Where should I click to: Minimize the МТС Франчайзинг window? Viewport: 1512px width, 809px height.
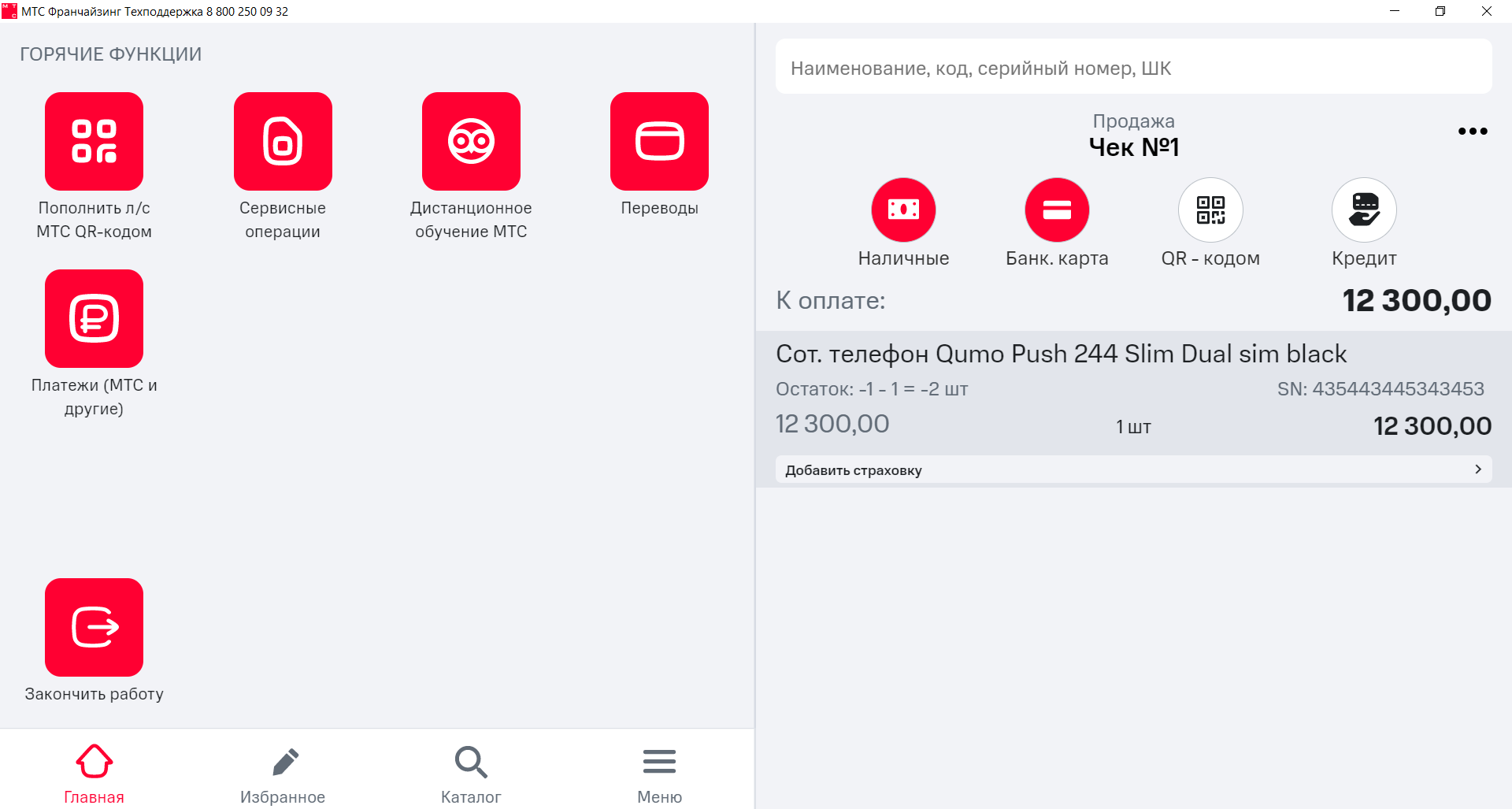pyautogui.click(x=1395, y=11)
